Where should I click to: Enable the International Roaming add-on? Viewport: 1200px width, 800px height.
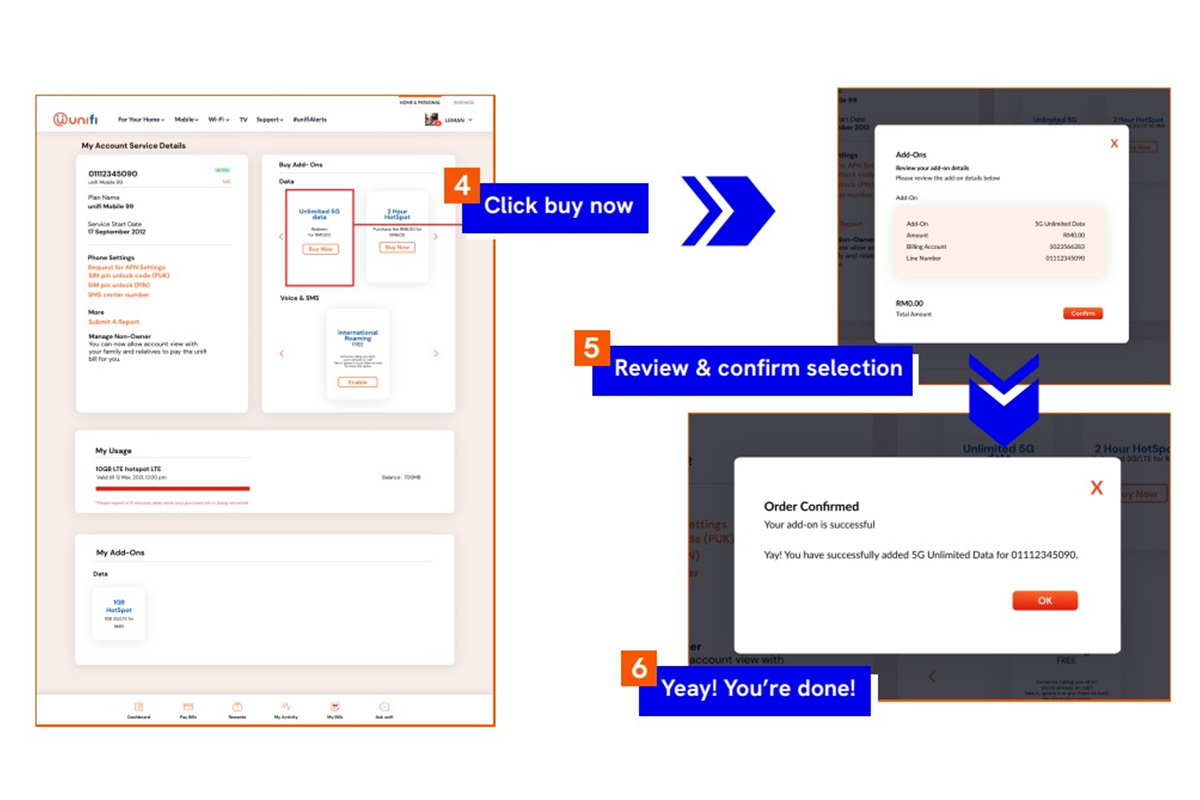(x=358, y=382)
